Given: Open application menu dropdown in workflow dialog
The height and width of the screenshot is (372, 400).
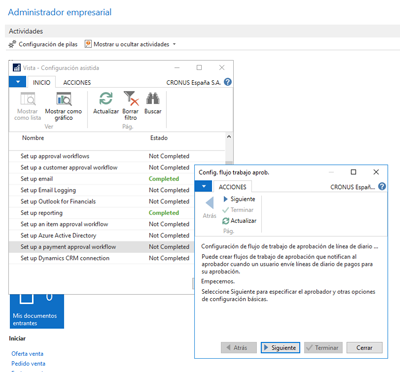Looking at the screenshot, I should click(x=204, y=186).
